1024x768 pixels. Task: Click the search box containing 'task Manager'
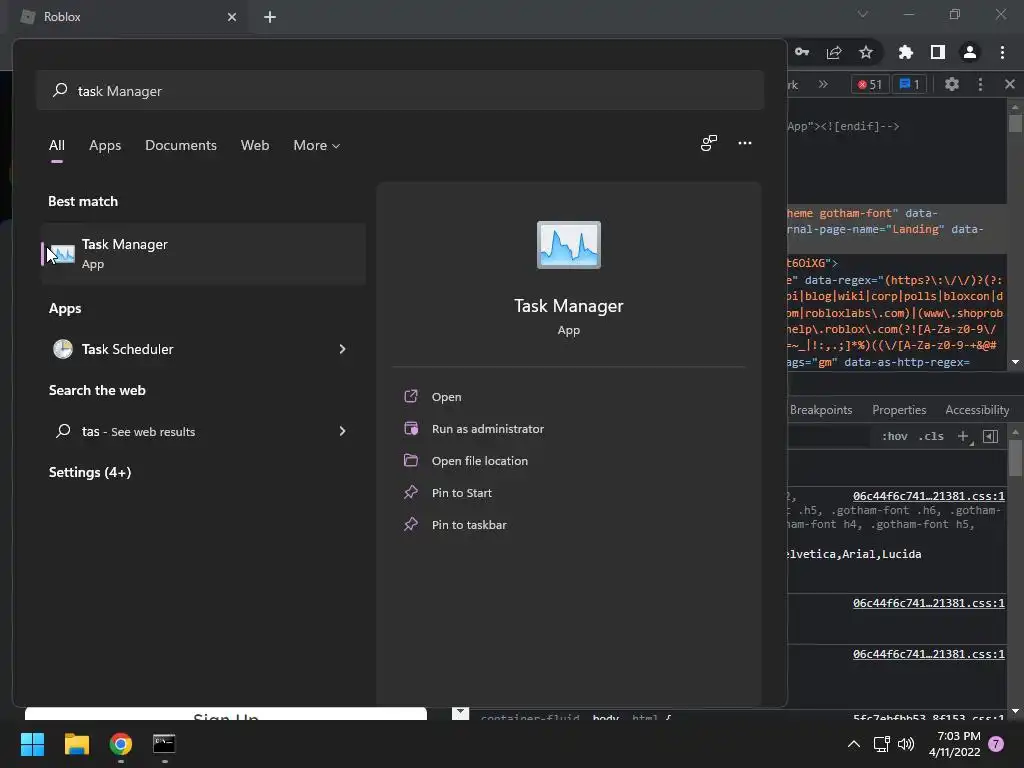click(x=400, y=90)
